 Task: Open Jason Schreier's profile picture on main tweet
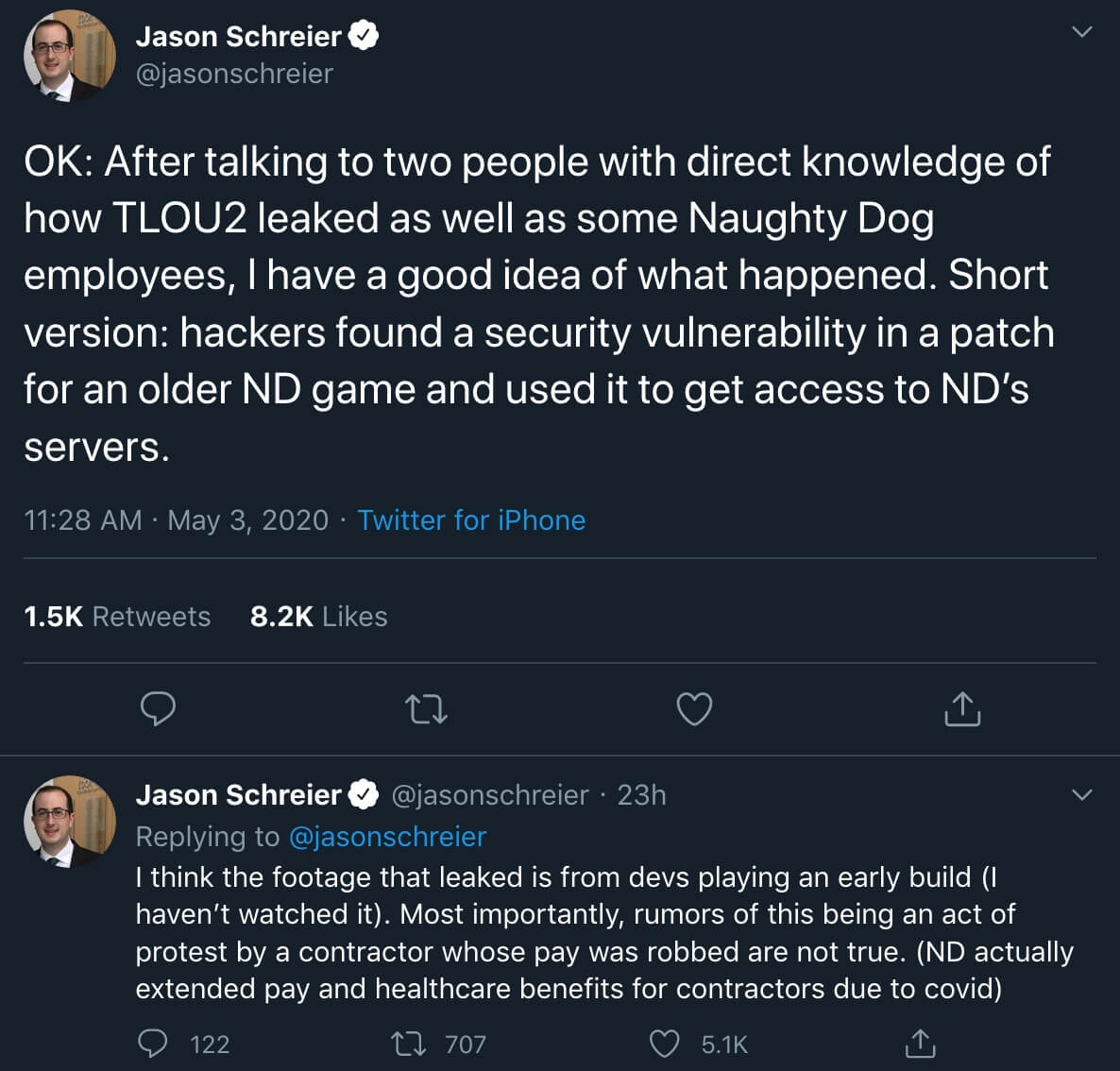(70, 56)
